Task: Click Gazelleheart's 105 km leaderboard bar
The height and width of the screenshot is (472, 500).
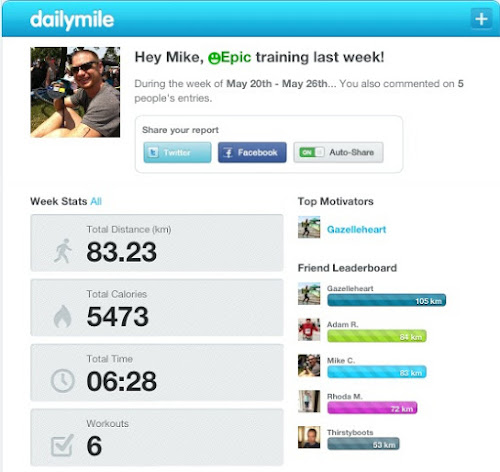Action: [x=387, y=301]
